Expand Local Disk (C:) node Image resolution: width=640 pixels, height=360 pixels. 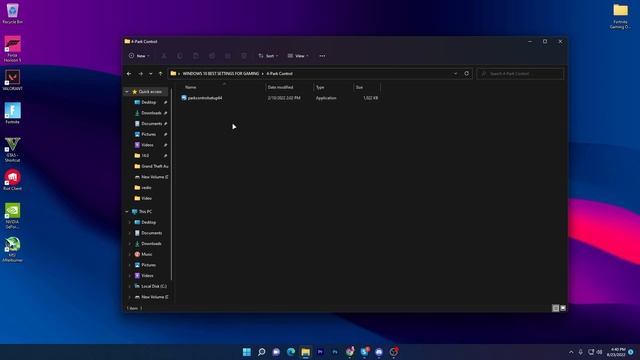point(130,287)
